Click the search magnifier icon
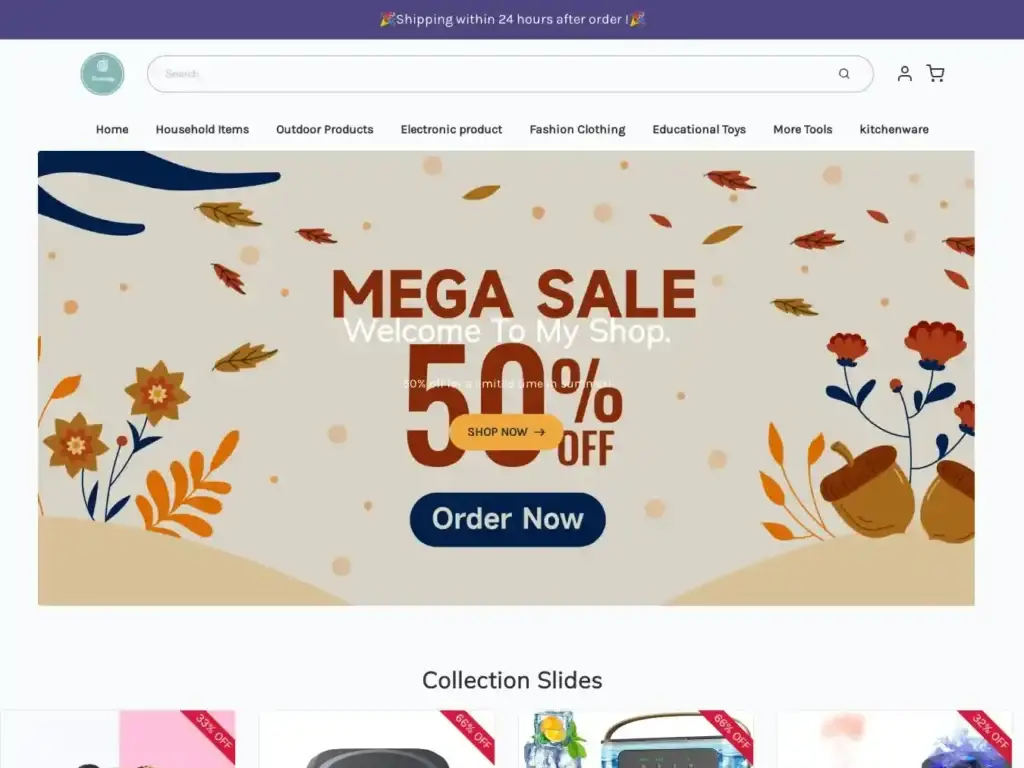Viewport: 1024px width, 768px height. point(844,74)
